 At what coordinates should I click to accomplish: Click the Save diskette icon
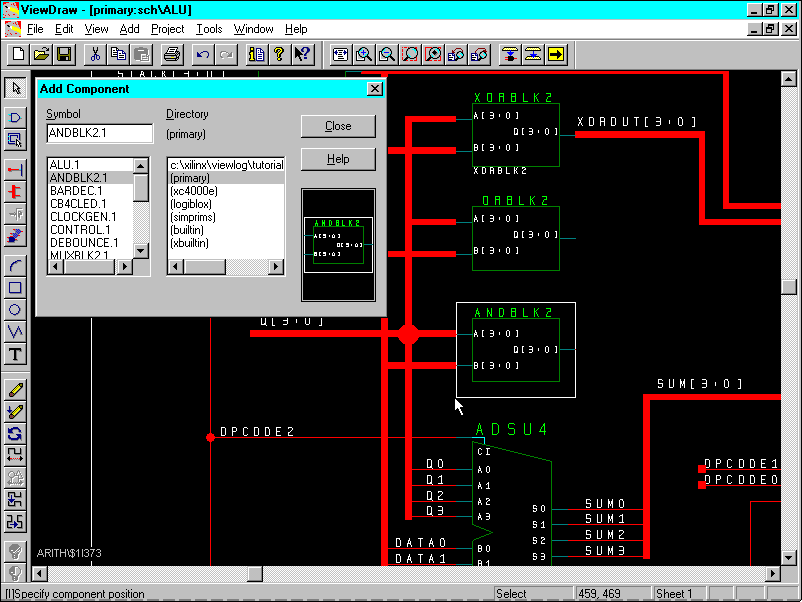tap(63, 54)
